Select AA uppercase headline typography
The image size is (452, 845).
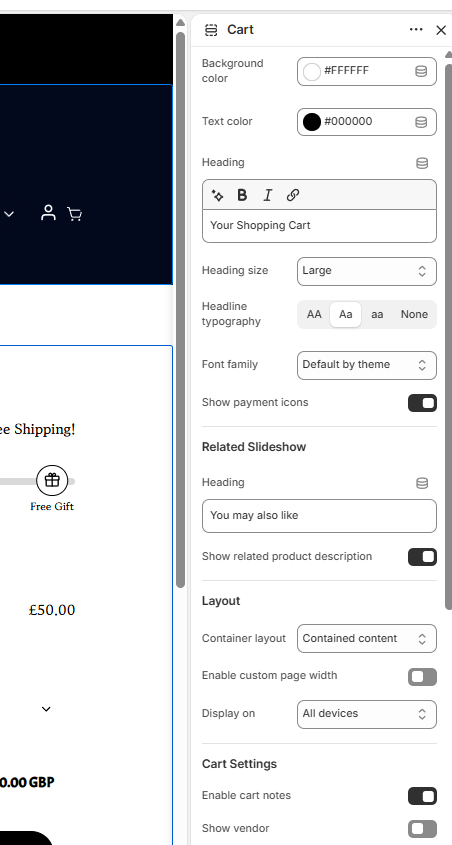[314, 314]
